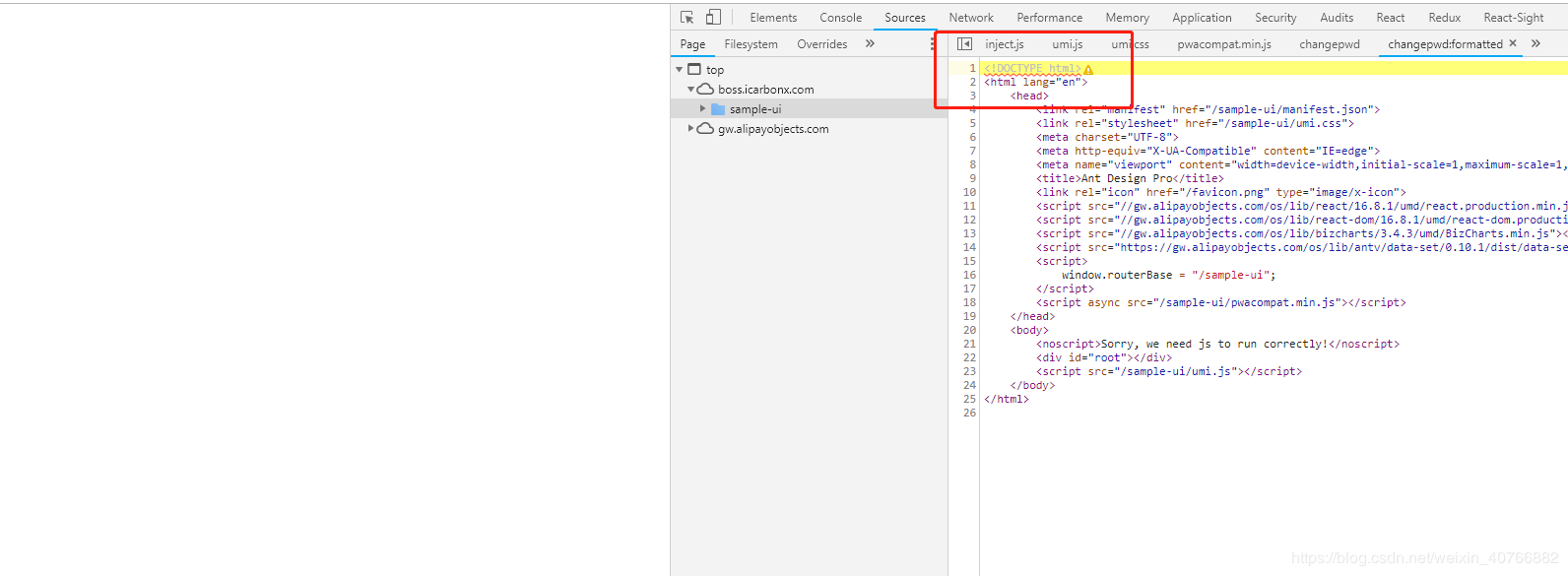
Task: Close the changepwd:formatted tab
Action: [x=1513, y=43]
